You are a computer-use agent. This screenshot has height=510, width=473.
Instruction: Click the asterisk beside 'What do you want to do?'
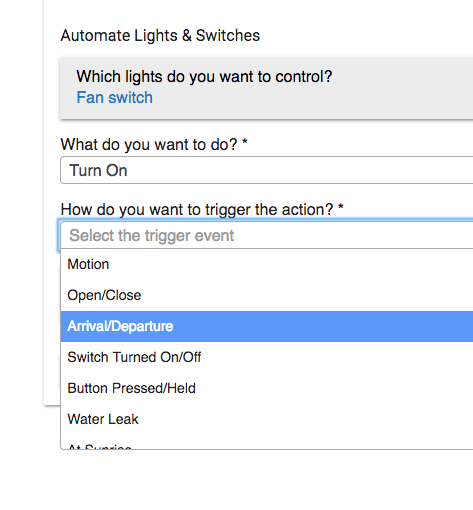point(245,142)
